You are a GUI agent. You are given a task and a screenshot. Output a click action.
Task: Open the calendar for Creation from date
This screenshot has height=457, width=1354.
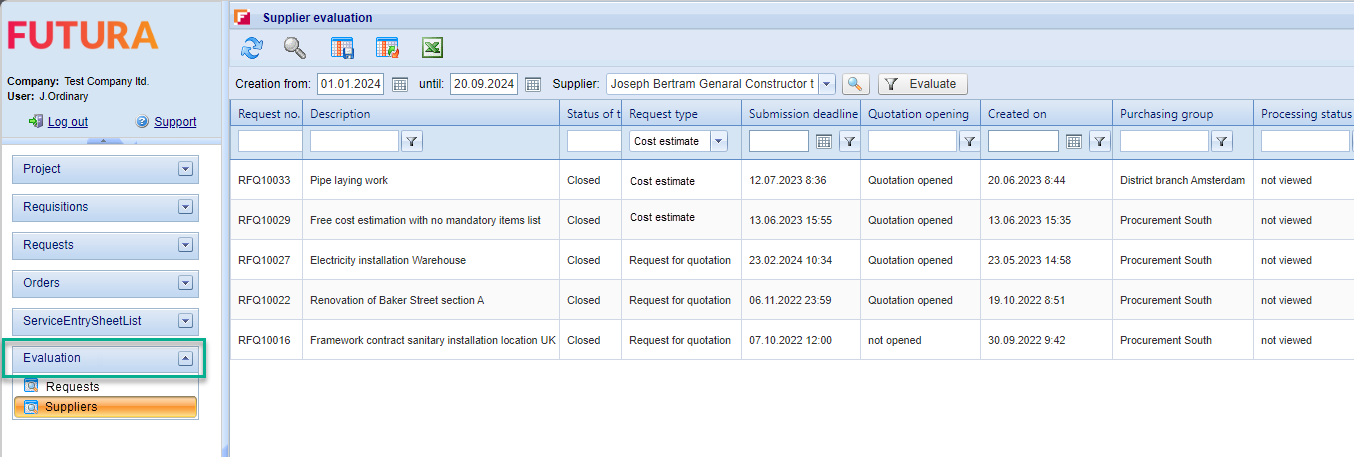point(400,85)
